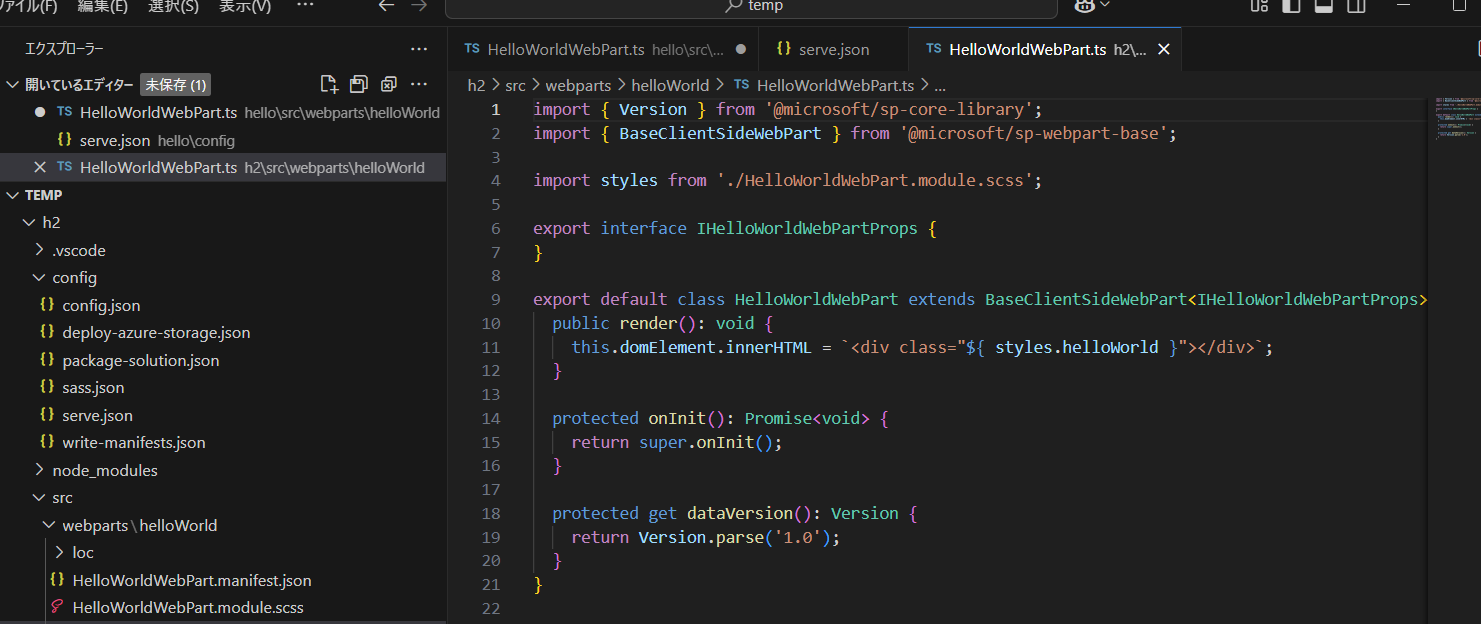Toggle the secondary sidebar visibility
Image resolution: width=1481 pixels, height=624 pixels.
pyautogui.click(x=1356, y=7)
